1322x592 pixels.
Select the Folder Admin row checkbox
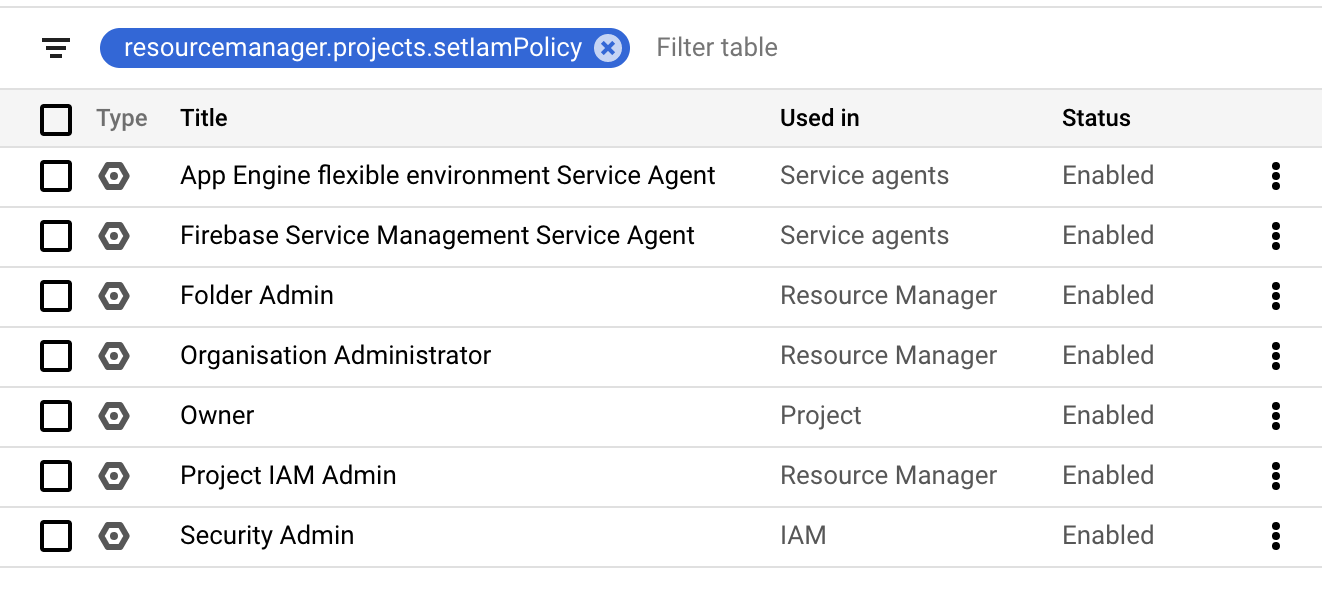click(x=56, y=296)
